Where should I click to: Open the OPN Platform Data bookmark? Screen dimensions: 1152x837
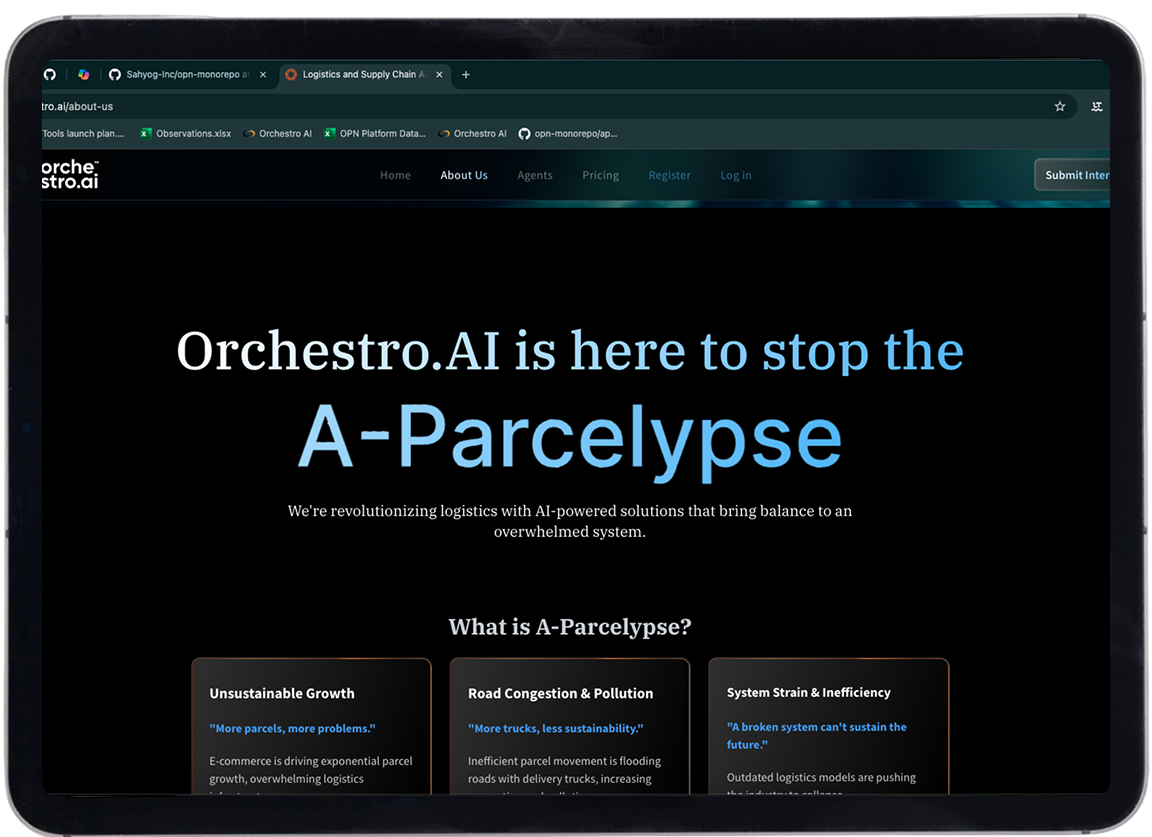[x=375, y=134]
